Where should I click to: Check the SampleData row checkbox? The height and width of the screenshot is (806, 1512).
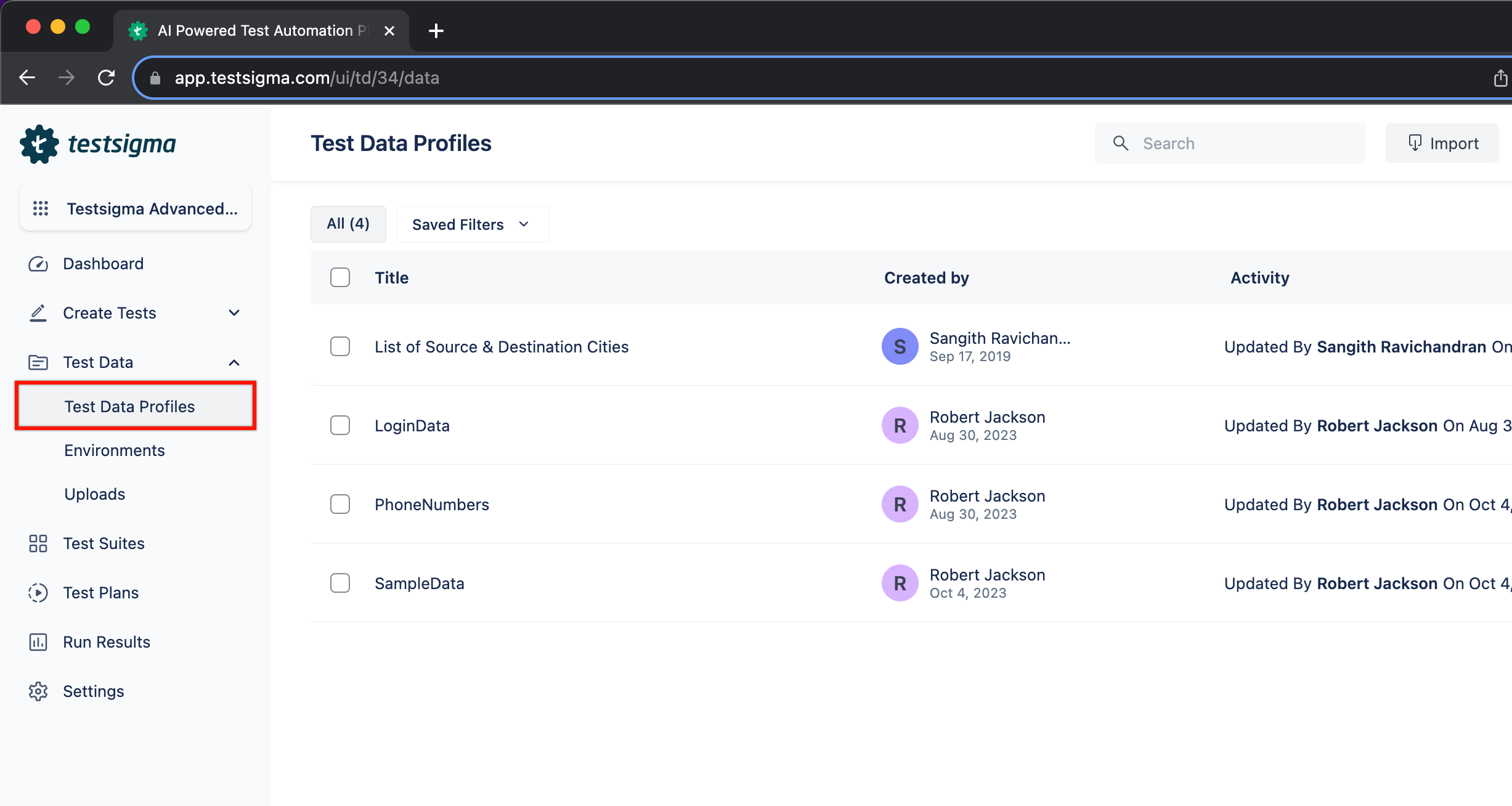[x=340, y=583]
